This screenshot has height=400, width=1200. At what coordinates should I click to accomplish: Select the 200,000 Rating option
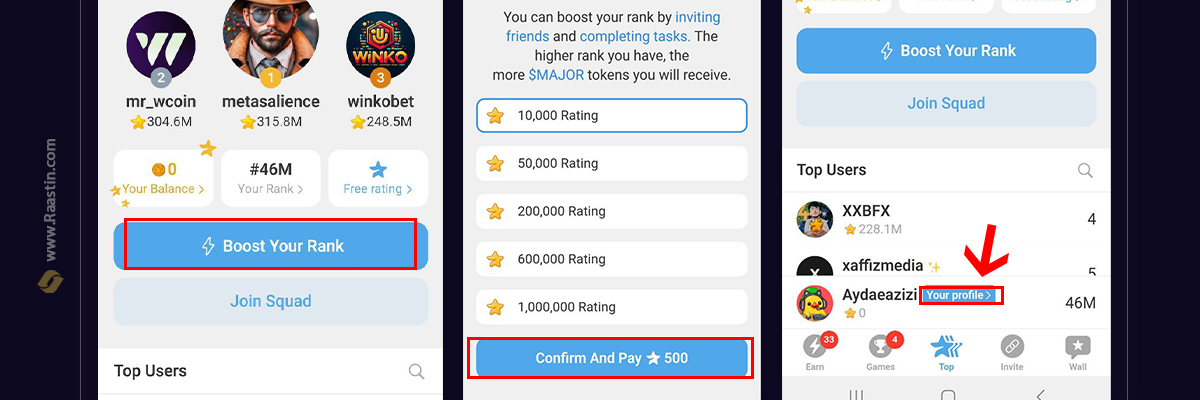[612, 211]
